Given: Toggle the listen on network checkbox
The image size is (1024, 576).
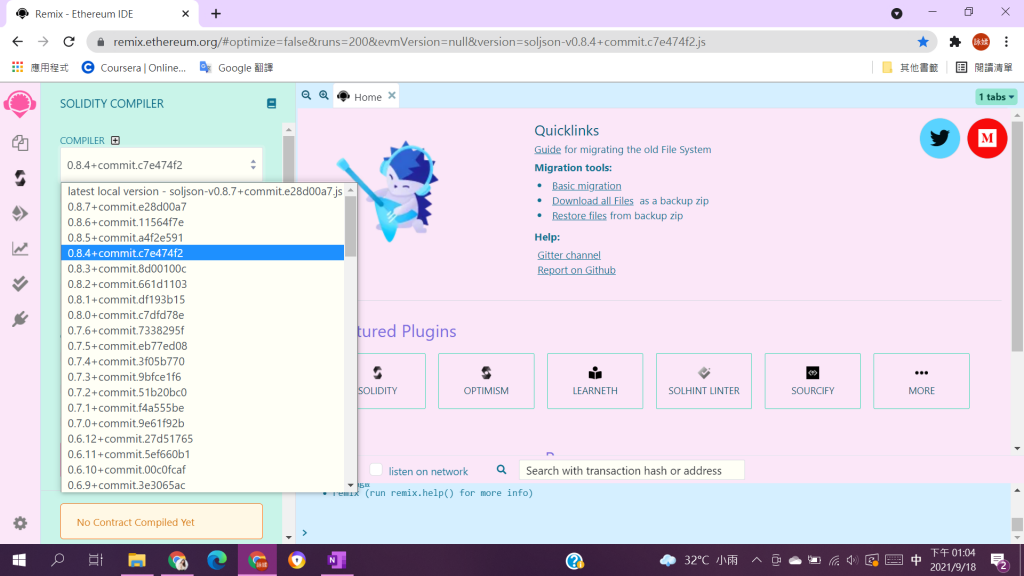Looking at the screenshot, I should point(376,470).
